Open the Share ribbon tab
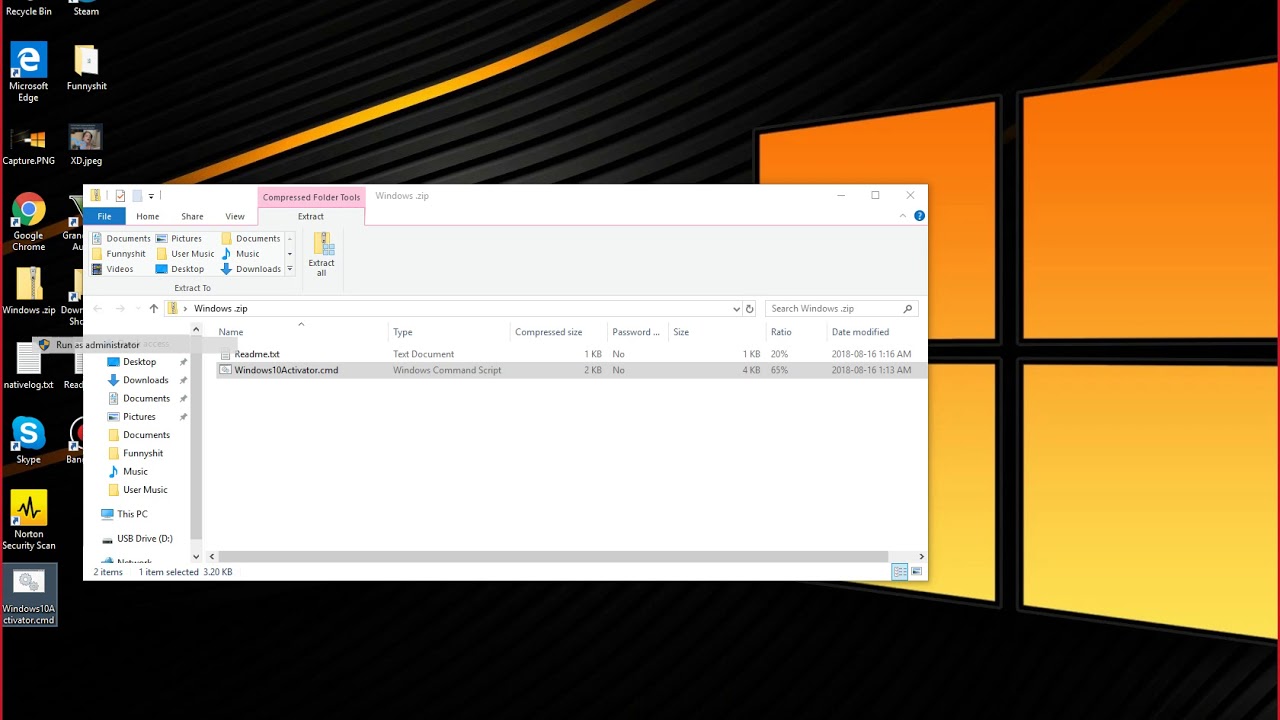This screenshot has width=1280, height=720. pyautogui.click(x=192, y=216)
